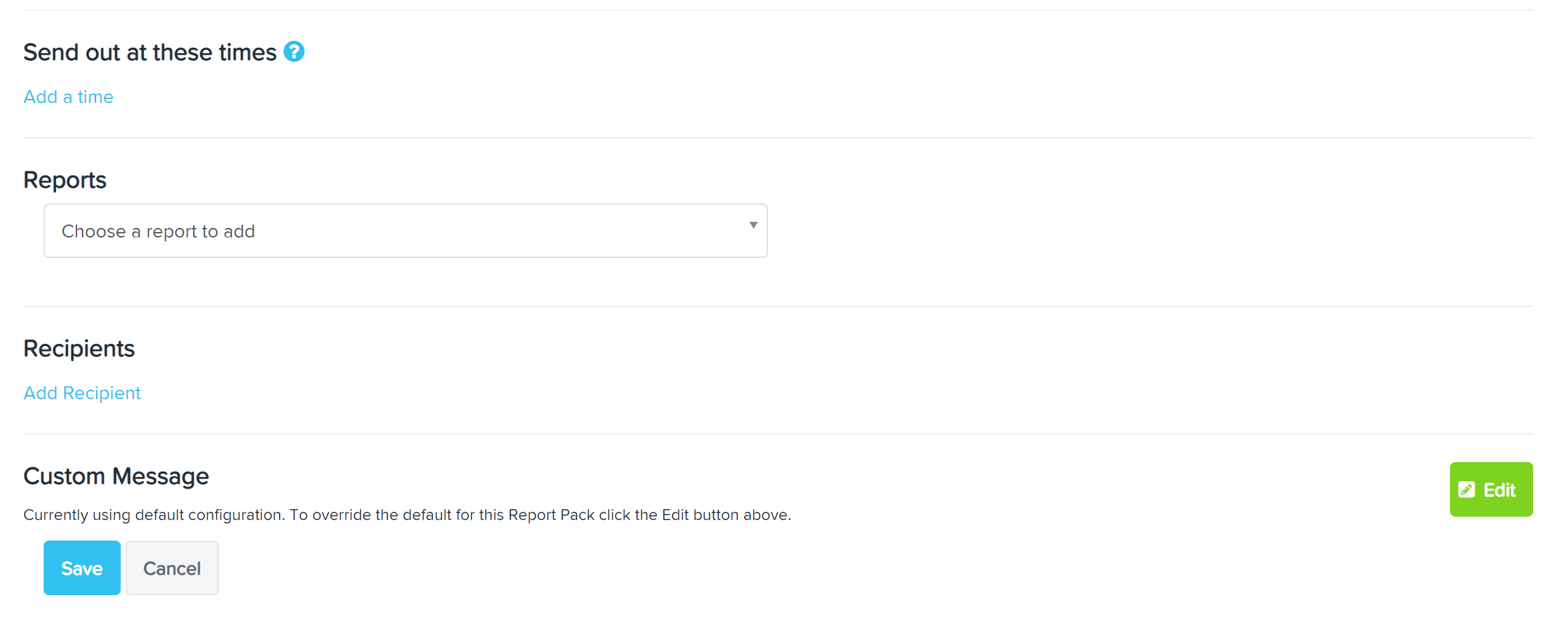This screenshot has height=632, width=1568.
Task: Click the green Edit button label
Action: [1499, 490]
